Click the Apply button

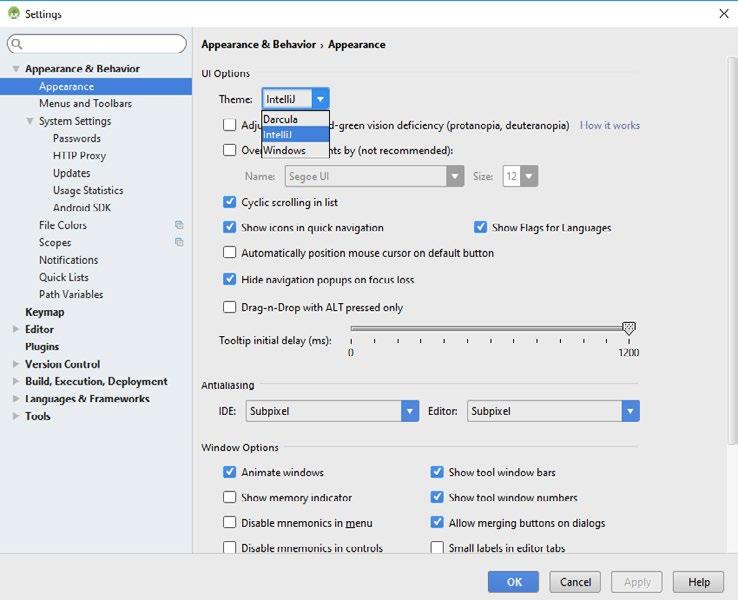coord(637,582)
